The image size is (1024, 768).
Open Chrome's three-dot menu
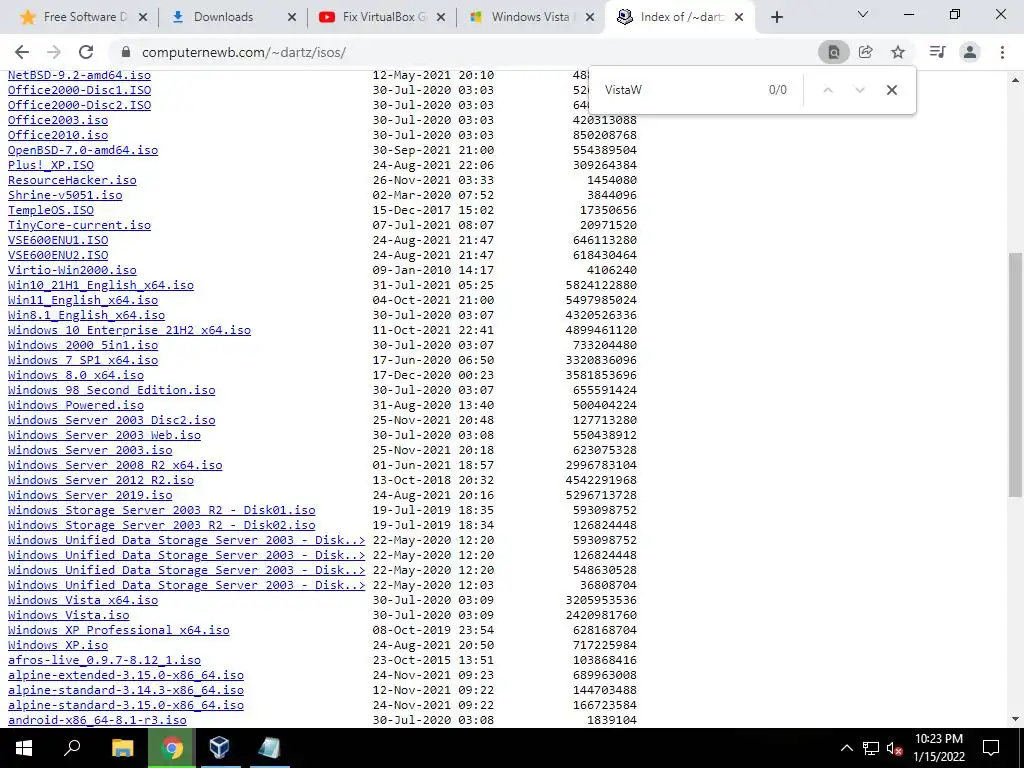(x=1002, y=52)
